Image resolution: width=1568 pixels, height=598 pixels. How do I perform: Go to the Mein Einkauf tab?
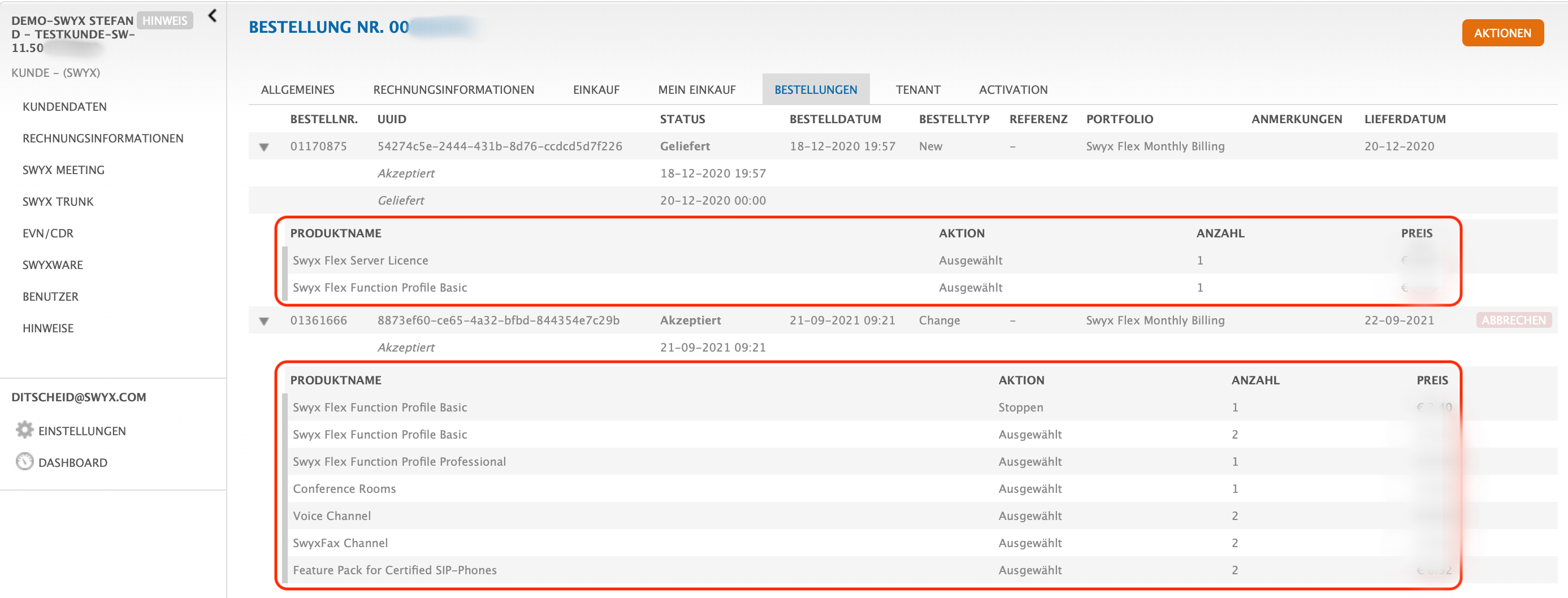coord(696,89)
